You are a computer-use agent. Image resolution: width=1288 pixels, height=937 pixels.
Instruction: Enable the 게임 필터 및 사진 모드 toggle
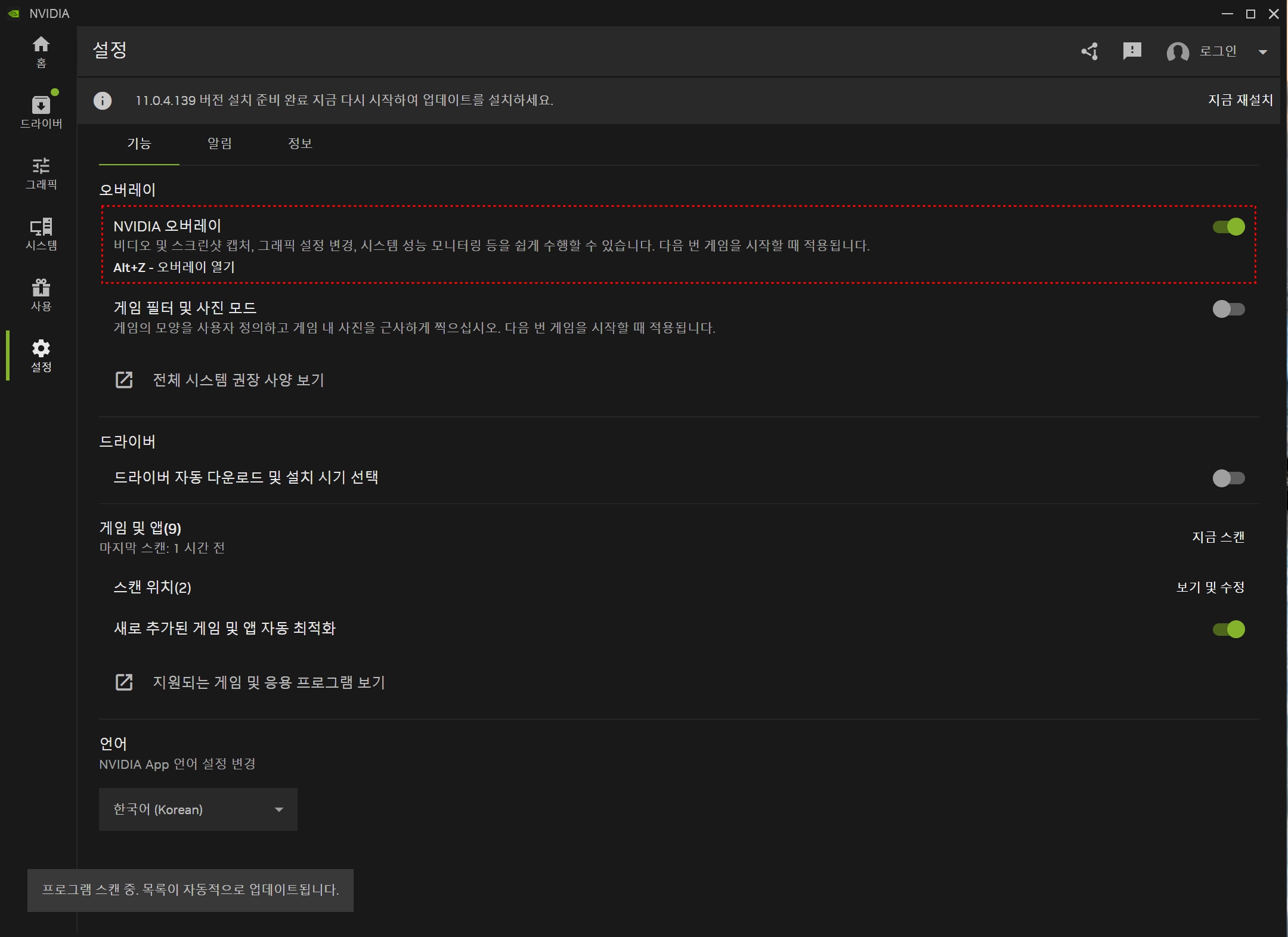(1228, 309)
